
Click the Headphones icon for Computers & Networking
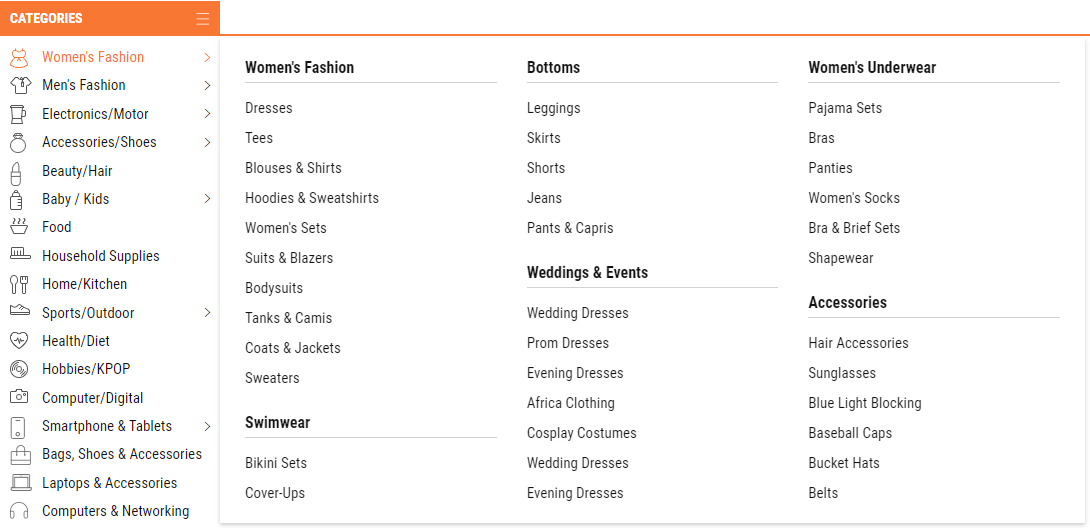coord(20,511)
